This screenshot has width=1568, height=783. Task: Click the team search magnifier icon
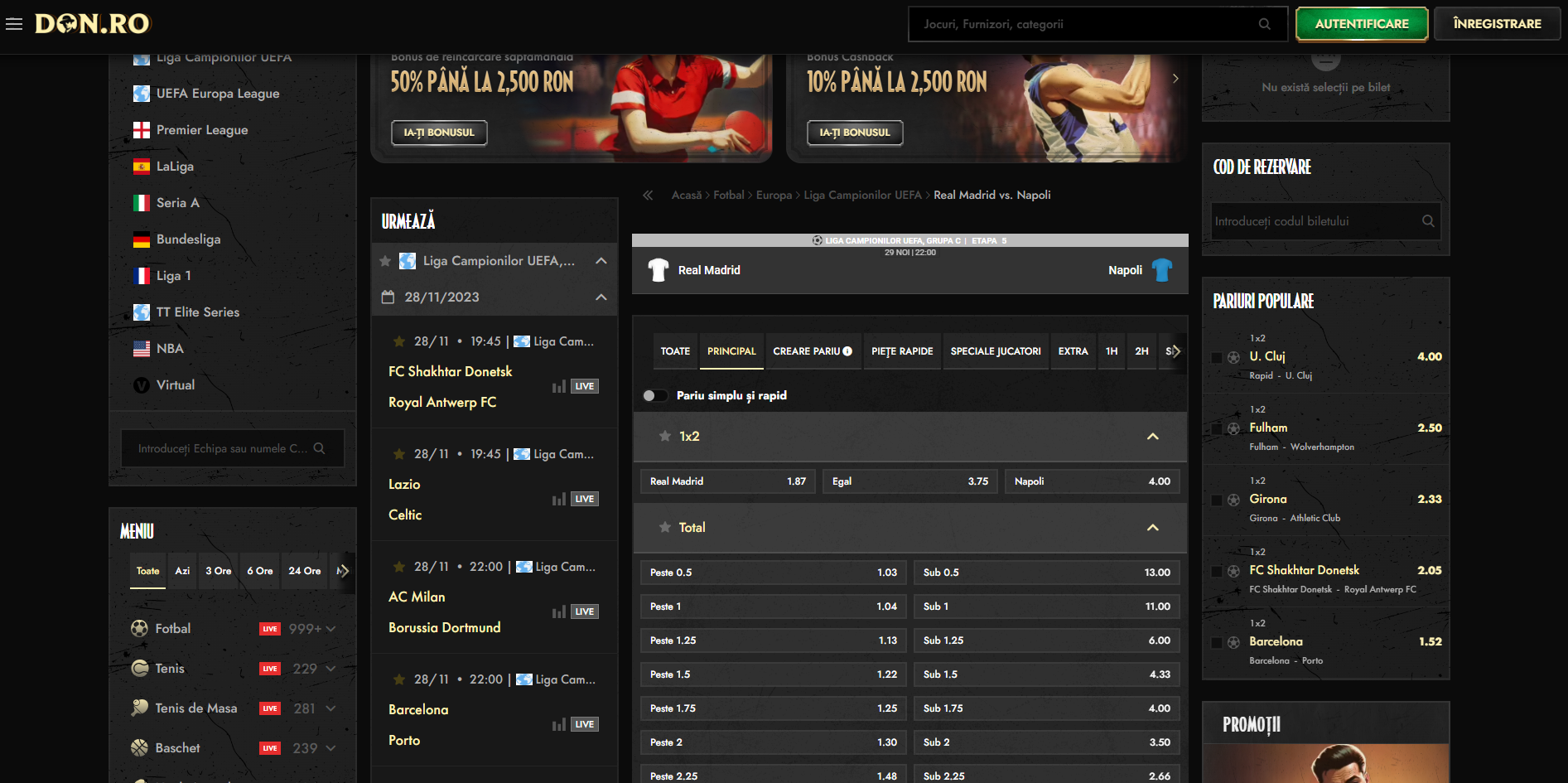(x=320, y=448)
